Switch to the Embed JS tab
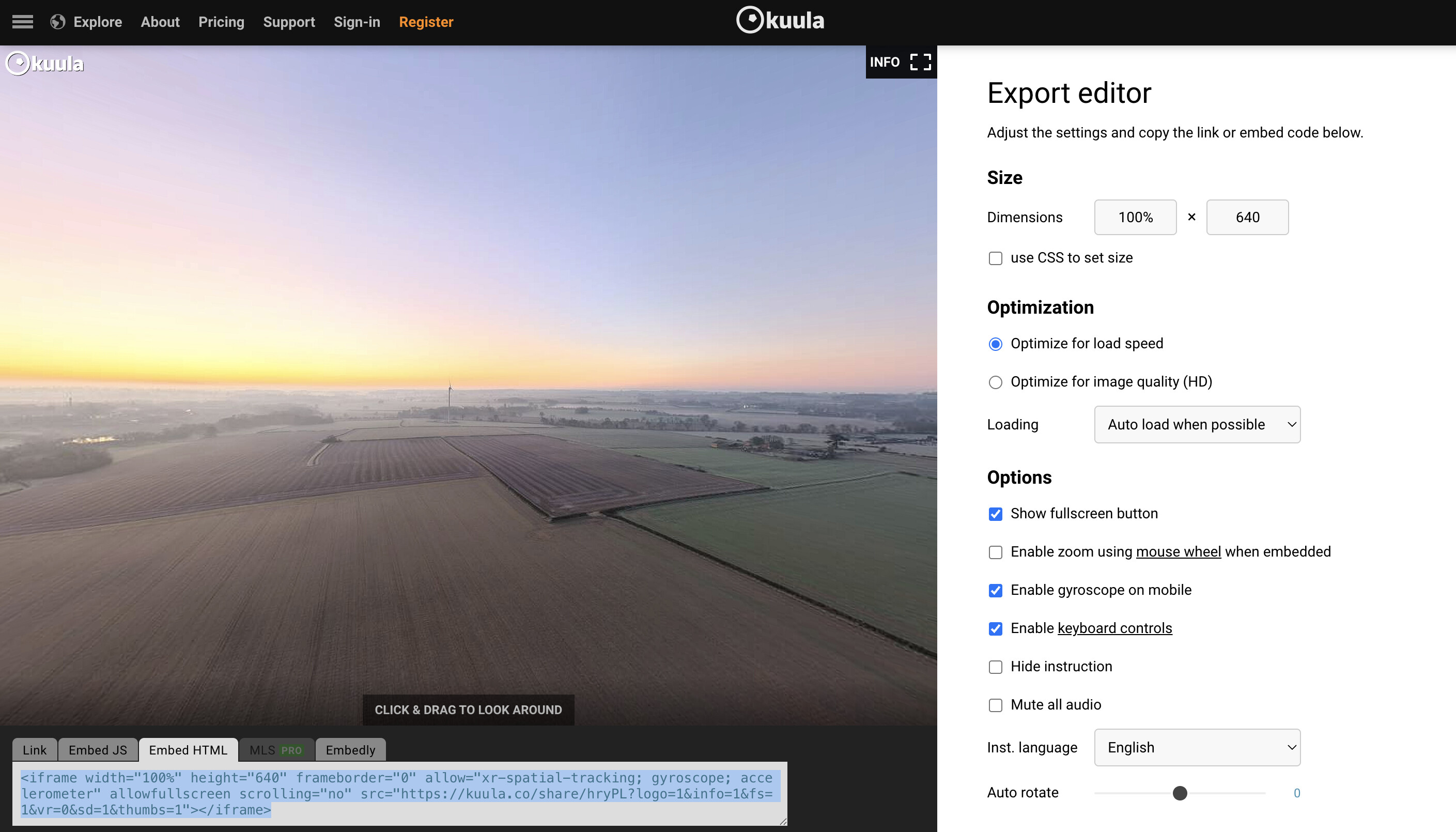Image resolution: width=1456 pixels, height=832 pixels. (98, 750)
